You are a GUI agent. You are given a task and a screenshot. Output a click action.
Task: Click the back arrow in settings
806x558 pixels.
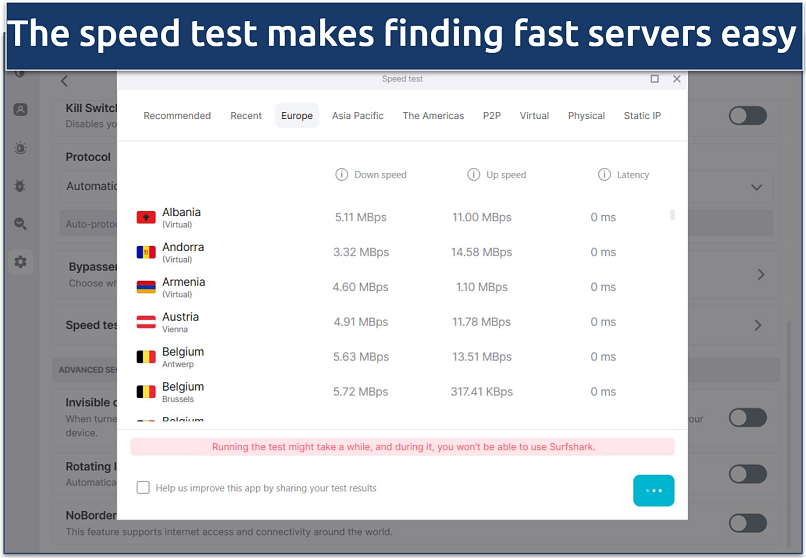pyautogui.click(x=65, y=81)
